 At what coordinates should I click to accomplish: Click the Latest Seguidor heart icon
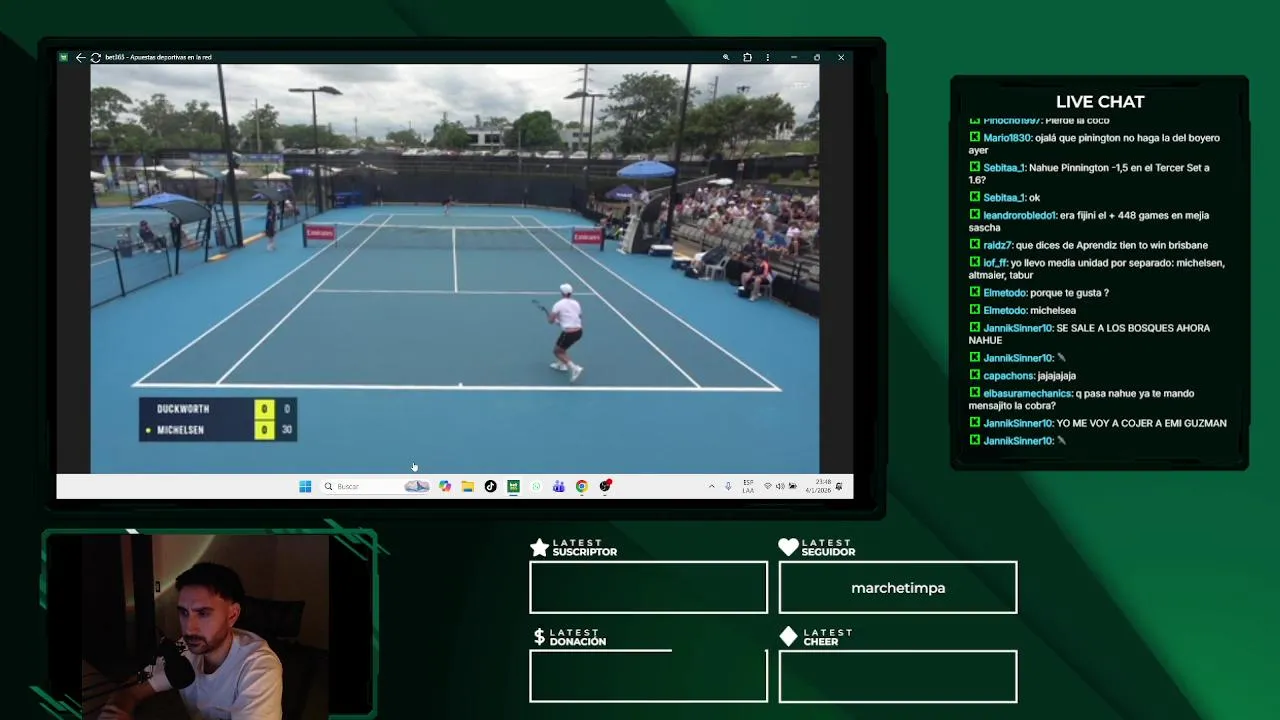pyautogui.click(x=788, y=547)
